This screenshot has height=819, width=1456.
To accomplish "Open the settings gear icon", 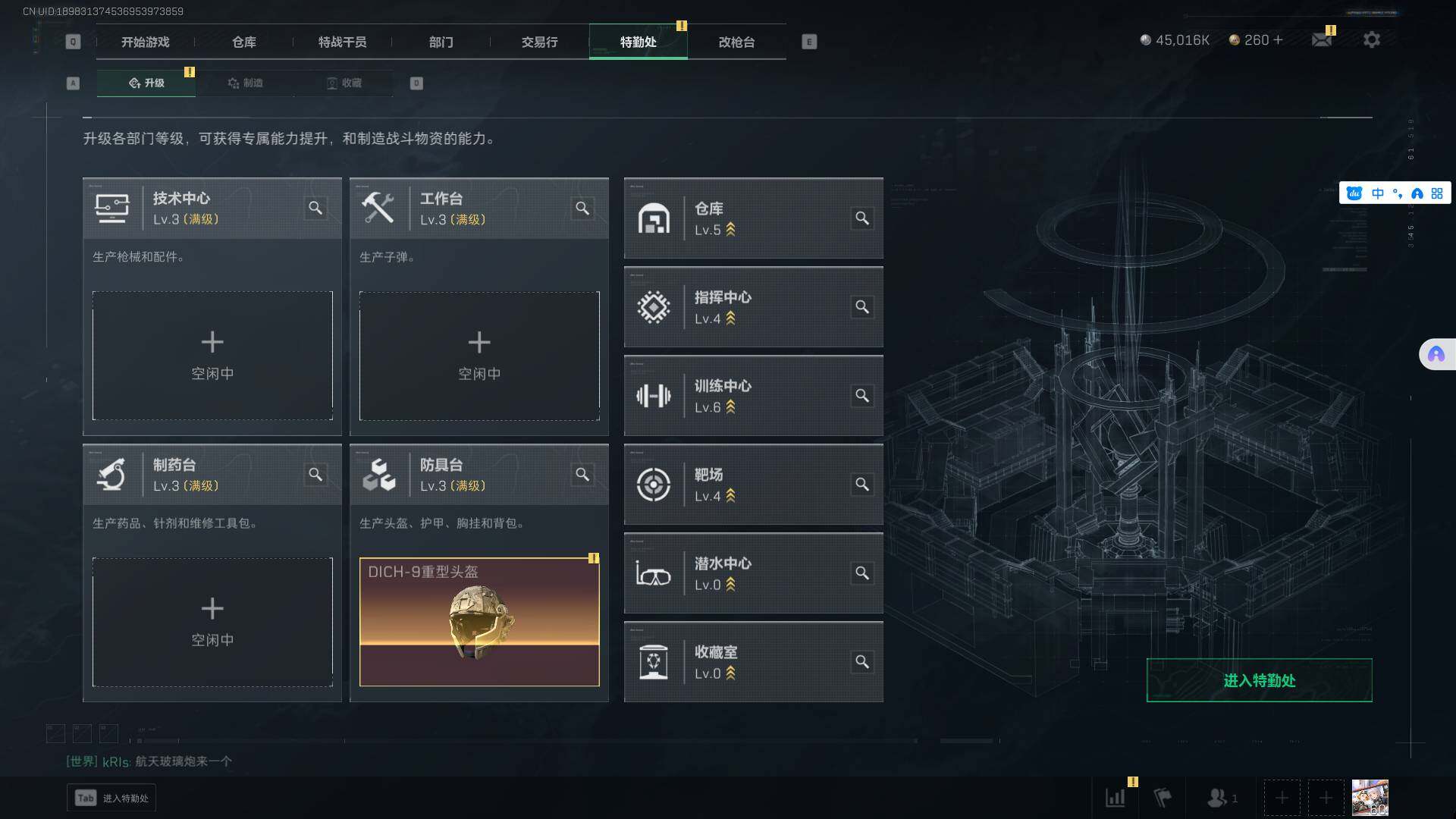I will coord(1372,39).
